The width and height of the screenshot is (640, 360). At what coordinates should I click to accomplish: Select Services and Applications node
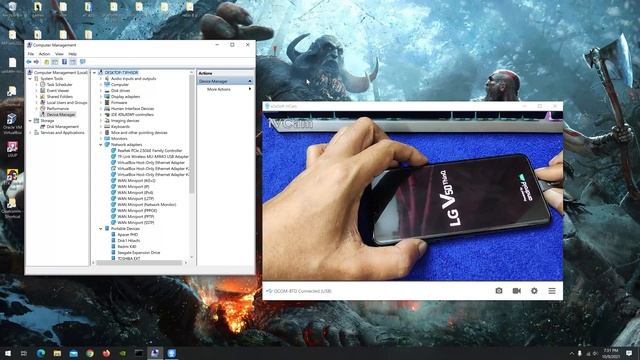tap(62, 133)
